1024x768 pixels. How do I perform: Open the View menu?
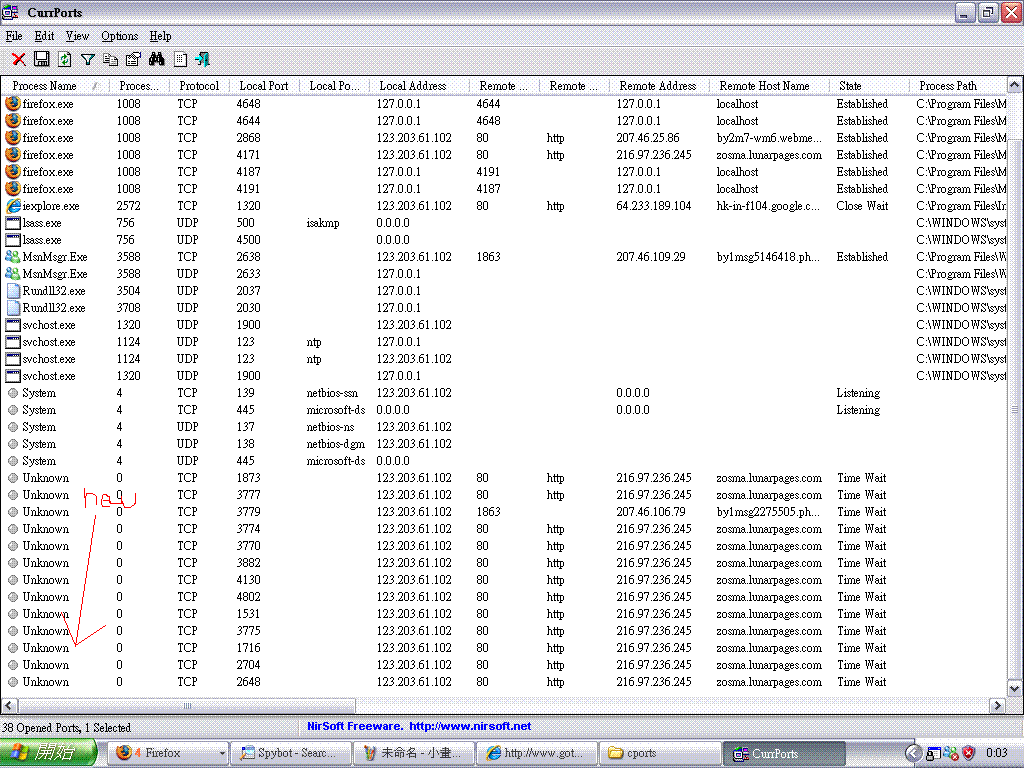tap(77, 36)
